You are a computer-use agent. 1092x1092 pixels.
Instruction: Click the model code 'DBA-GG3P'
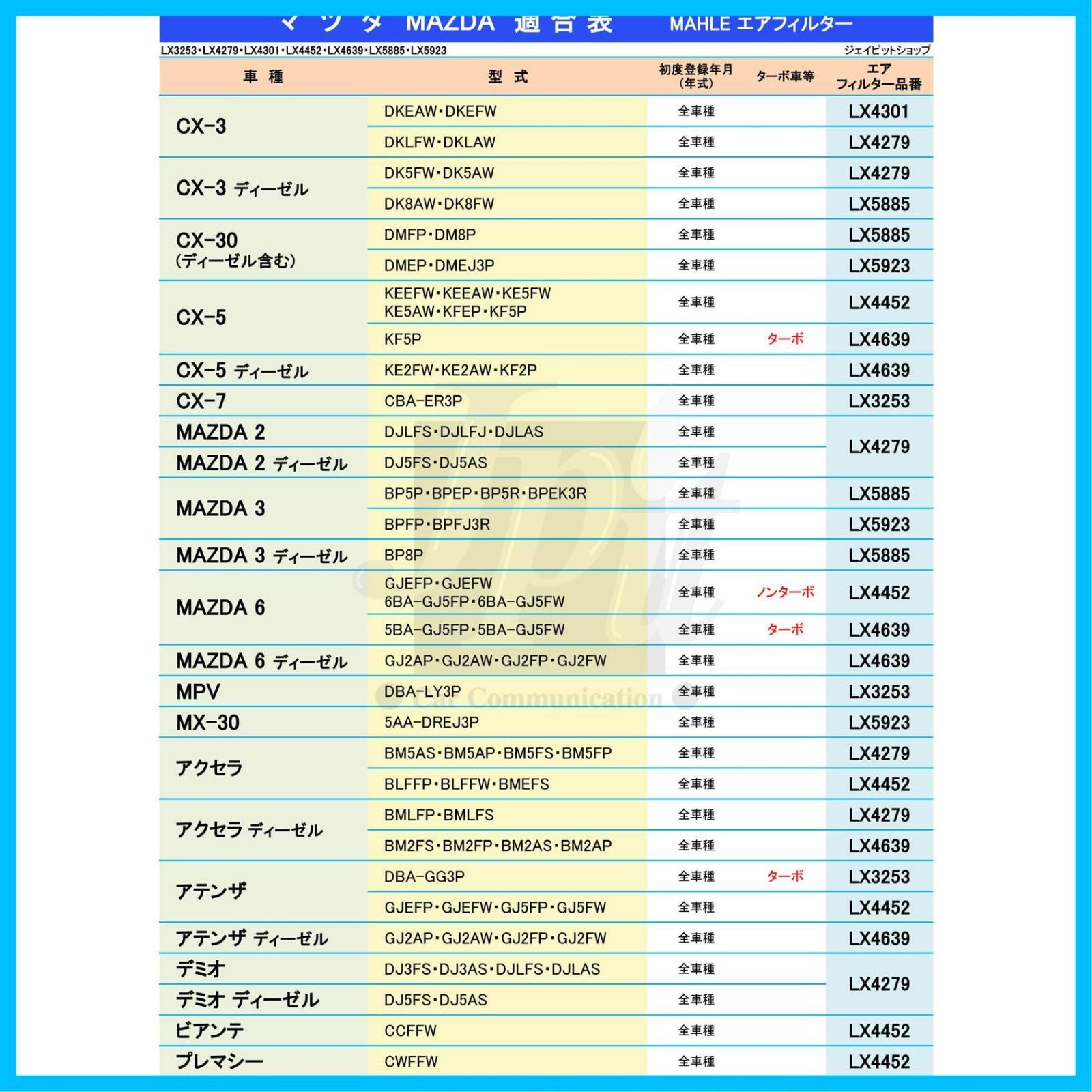pos(424,876)
